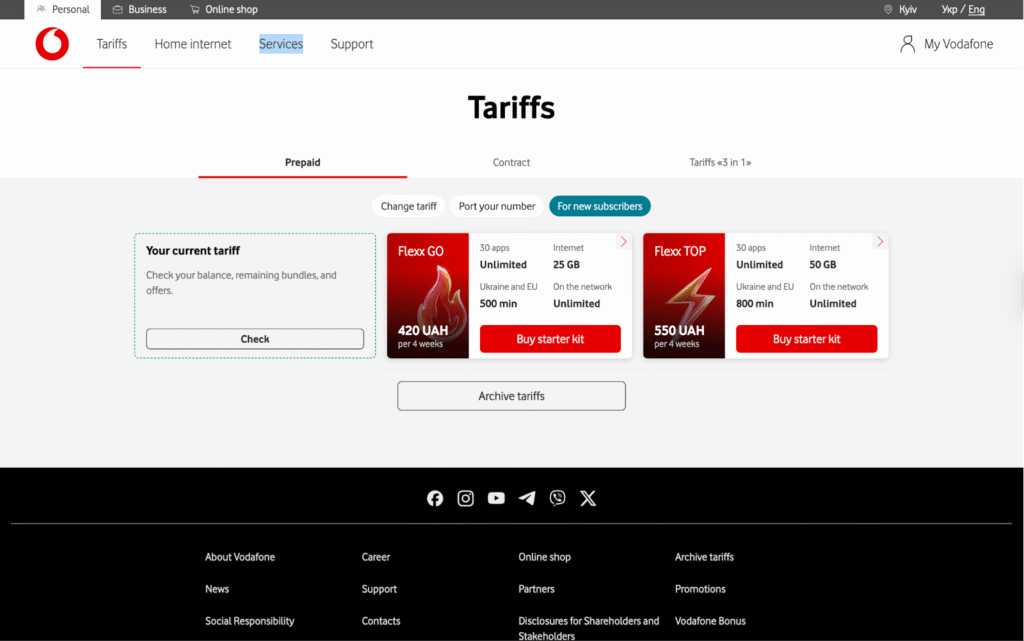1024x641 pixels.
Task: Select the Port your number filter
Action: pos(497,206)
